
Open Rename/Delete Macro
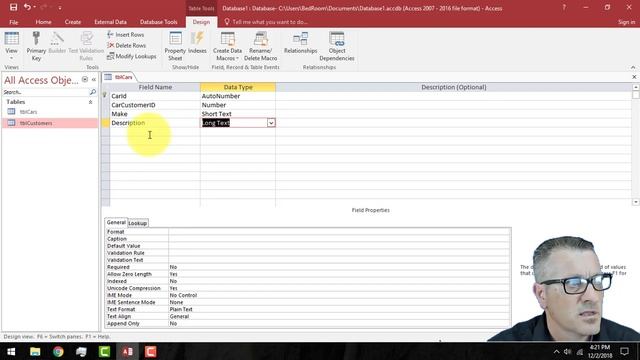pos(260,46)
